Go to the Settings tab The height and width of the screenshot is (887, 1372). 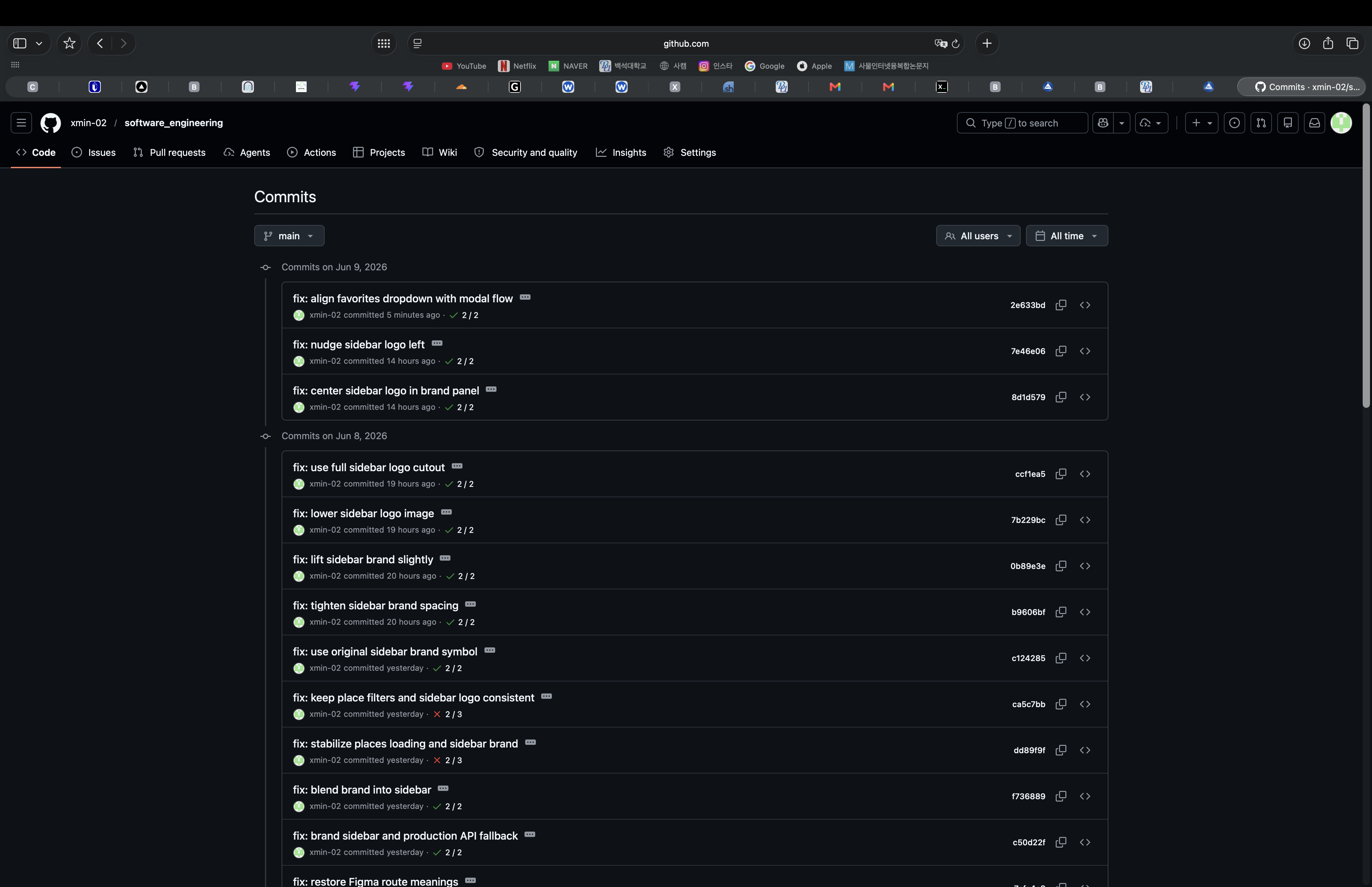pyautogui.click(x=689, y=152)
